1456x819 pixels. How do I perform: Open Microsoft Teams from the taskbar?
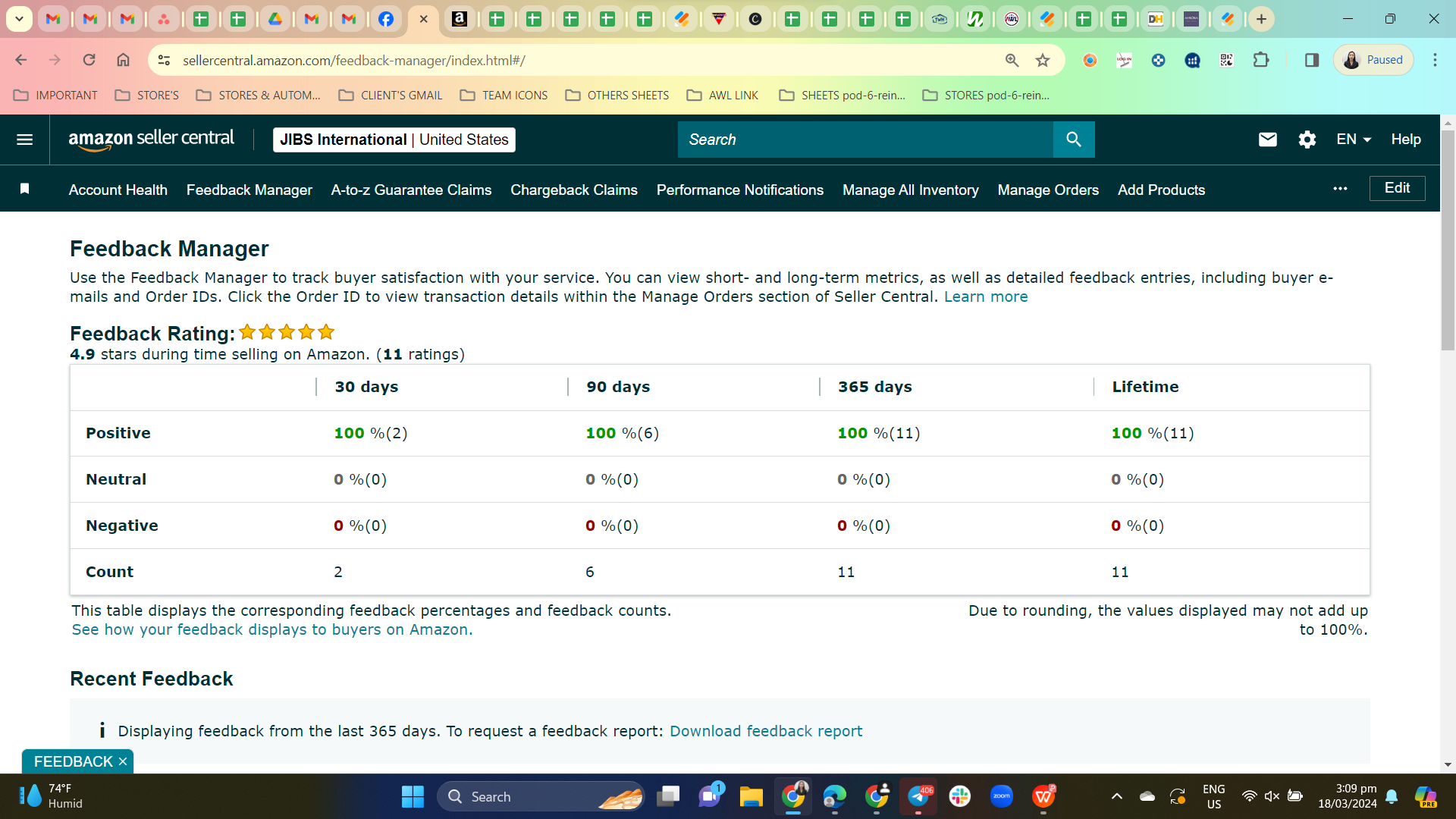711,796
